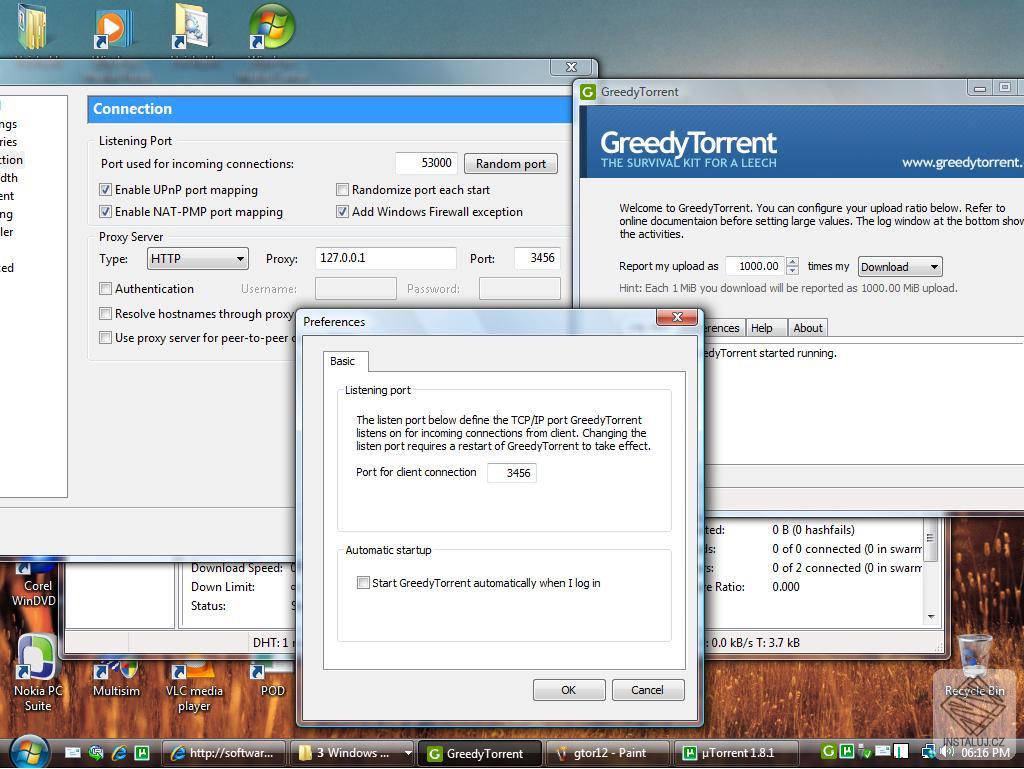Click the network tray icon
The height and width of the screenshot is (769, 1024).
click(928, 752)
